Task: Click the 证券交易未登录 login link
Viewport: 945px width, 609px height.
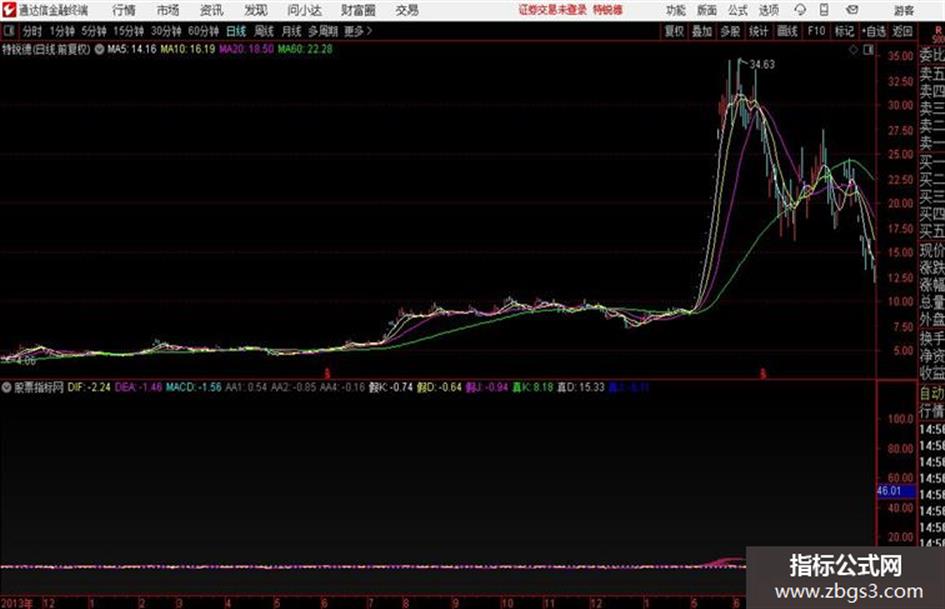Action: (x=552, y=10)
